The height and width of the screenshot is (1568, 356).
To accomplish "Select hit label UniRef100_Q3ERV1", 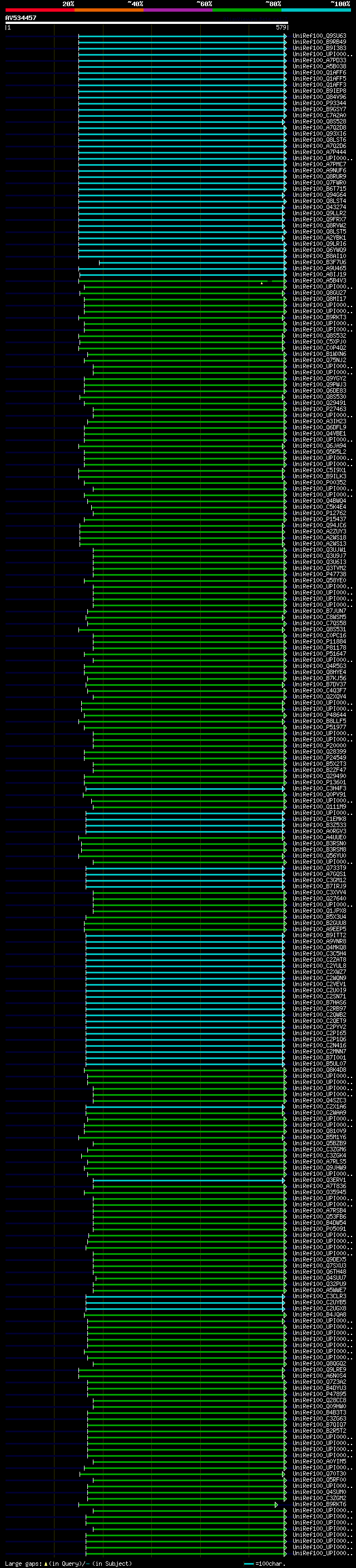I will [319, 1180].
